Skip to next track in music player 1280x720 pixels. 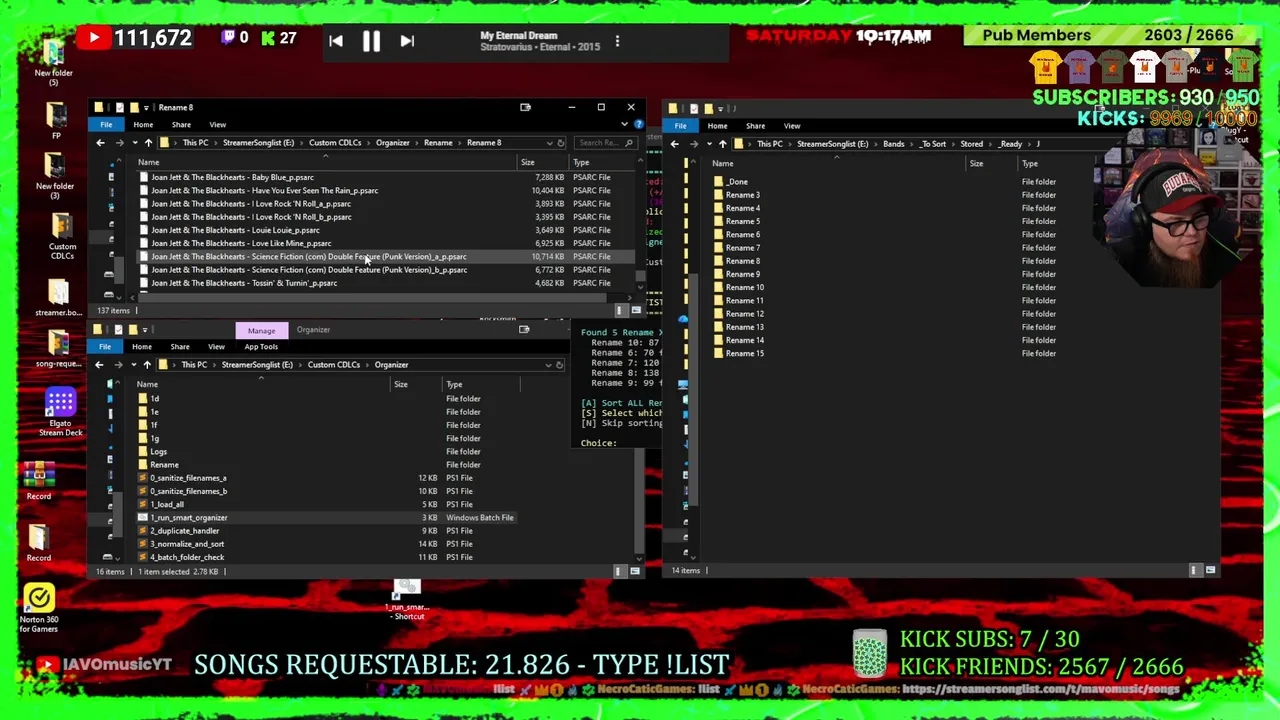point(407,41)
